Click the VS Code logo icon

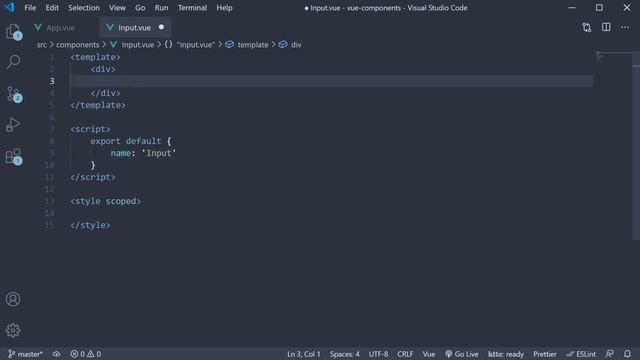click(x=9, y=7)
